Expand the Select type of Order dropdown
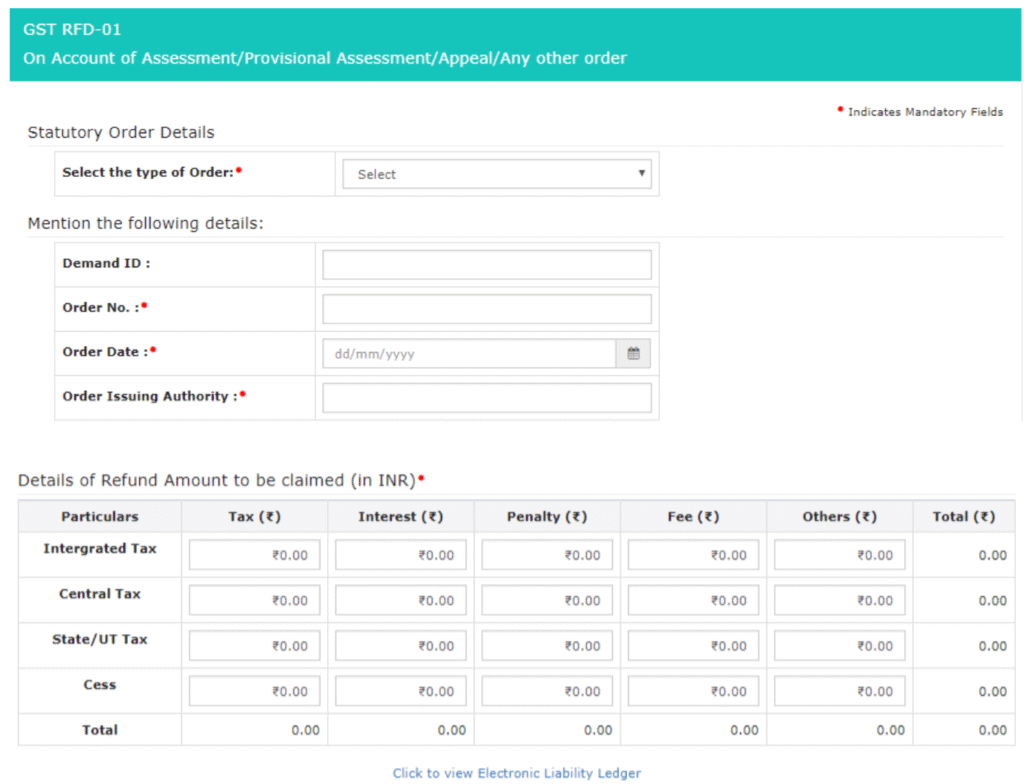 (x=497, y=174)
